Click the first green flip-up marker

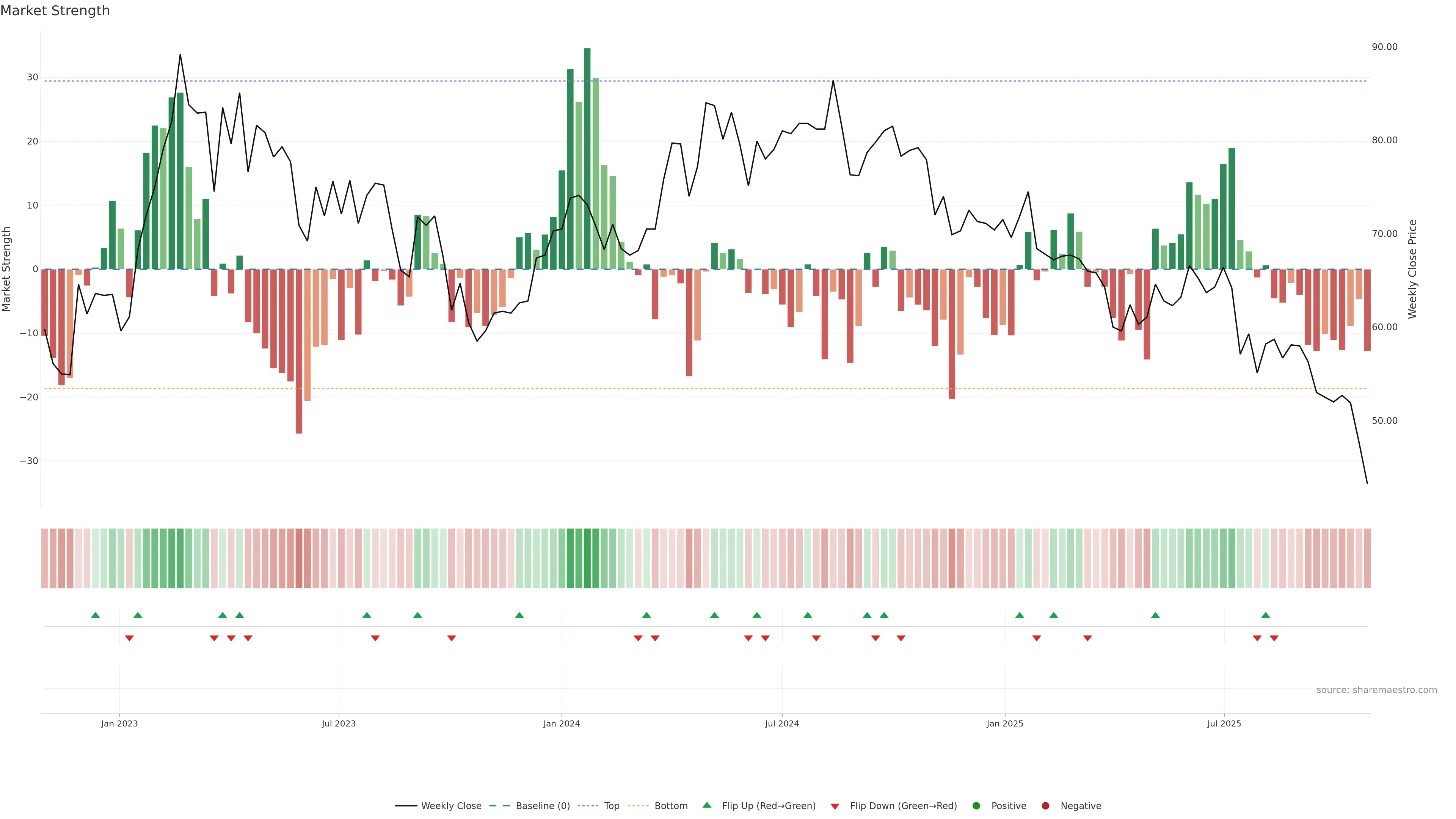click(x=96, y=615)
